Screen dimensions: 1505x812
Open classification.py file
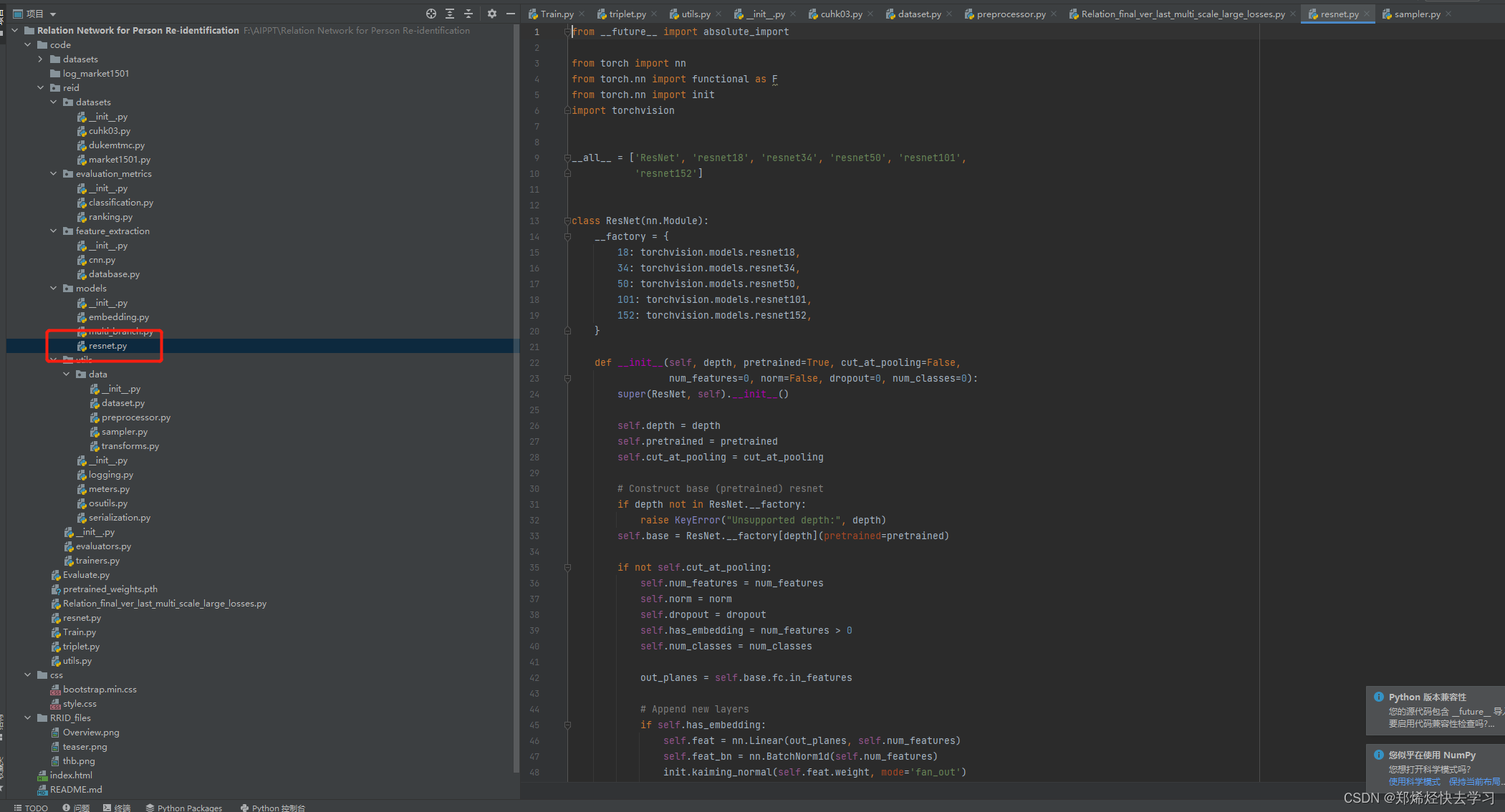pyautogui.click(x=120, y=202)
